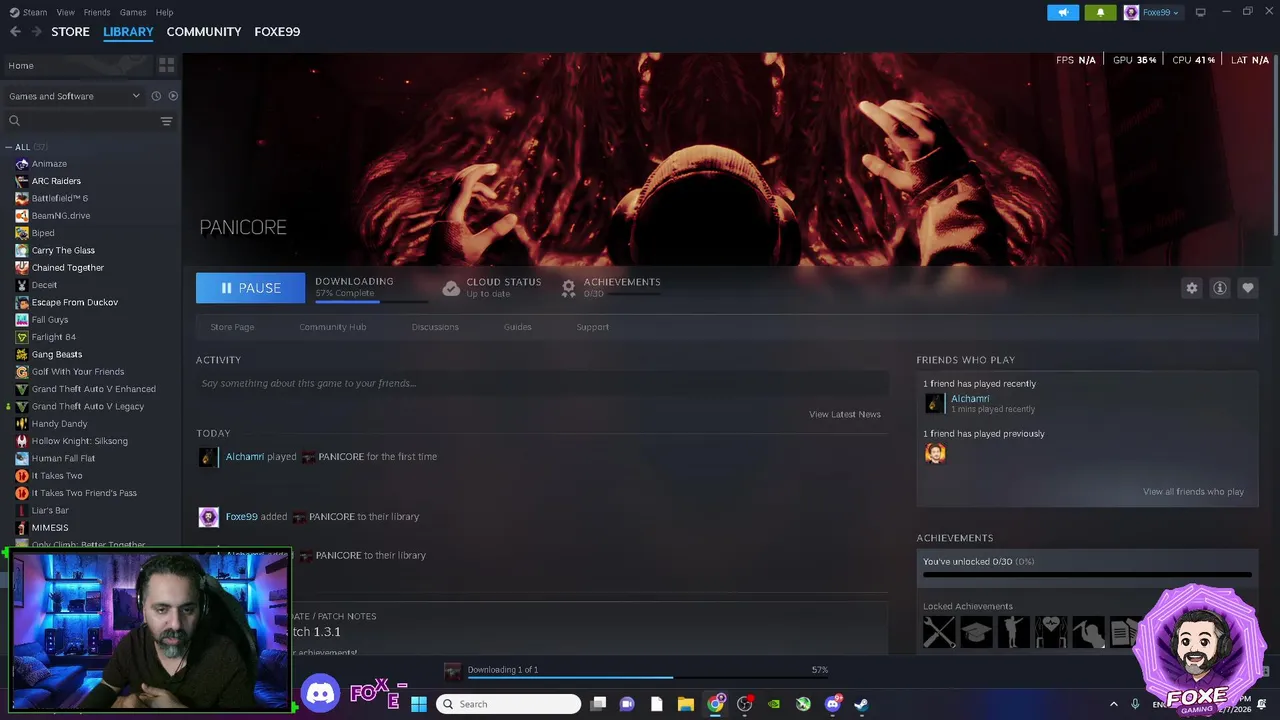Open the Friends menu
Screen dimensions: 1280x720
97,12
